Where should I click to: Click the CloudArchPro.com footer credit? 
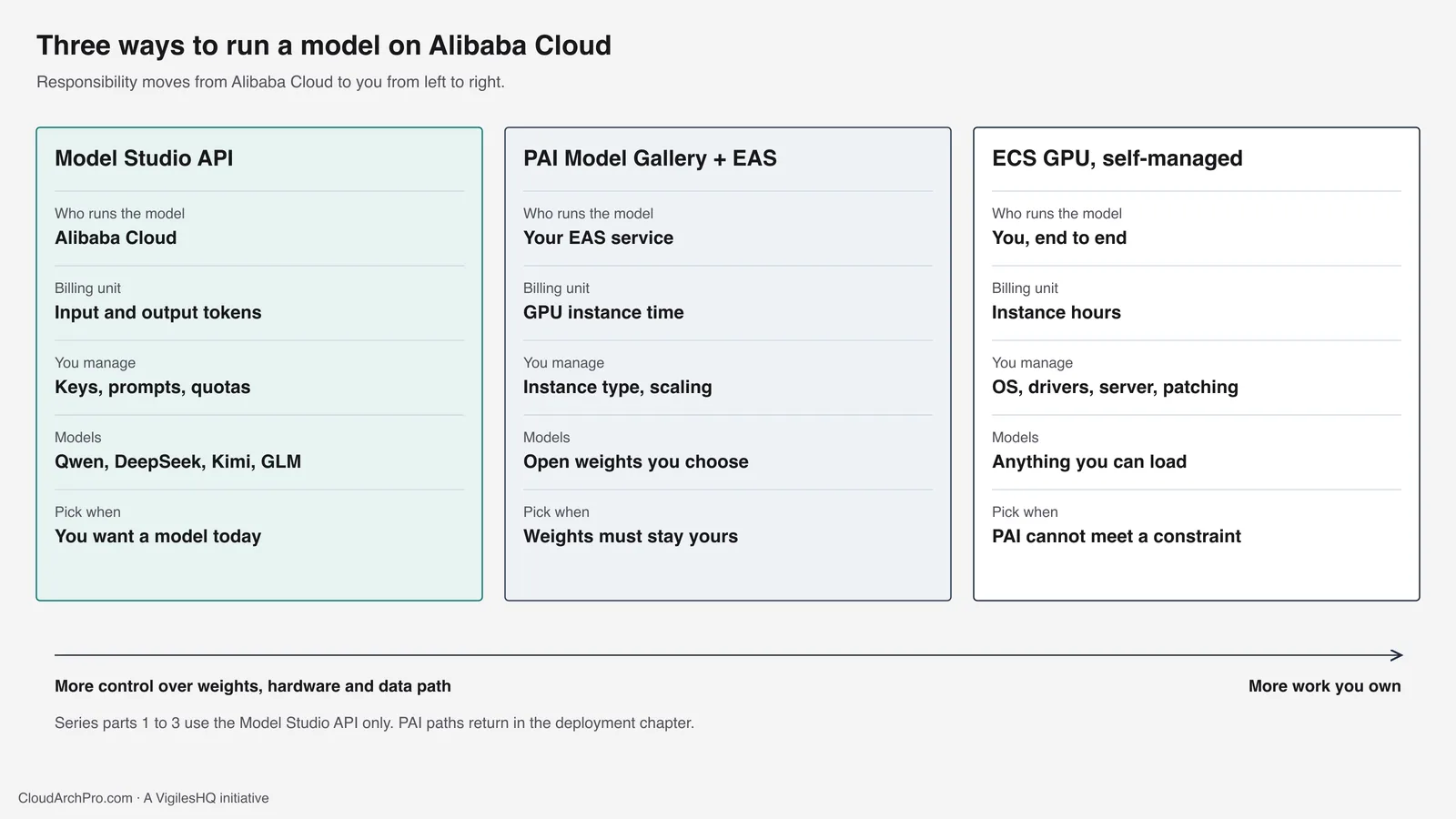point(144,798)
